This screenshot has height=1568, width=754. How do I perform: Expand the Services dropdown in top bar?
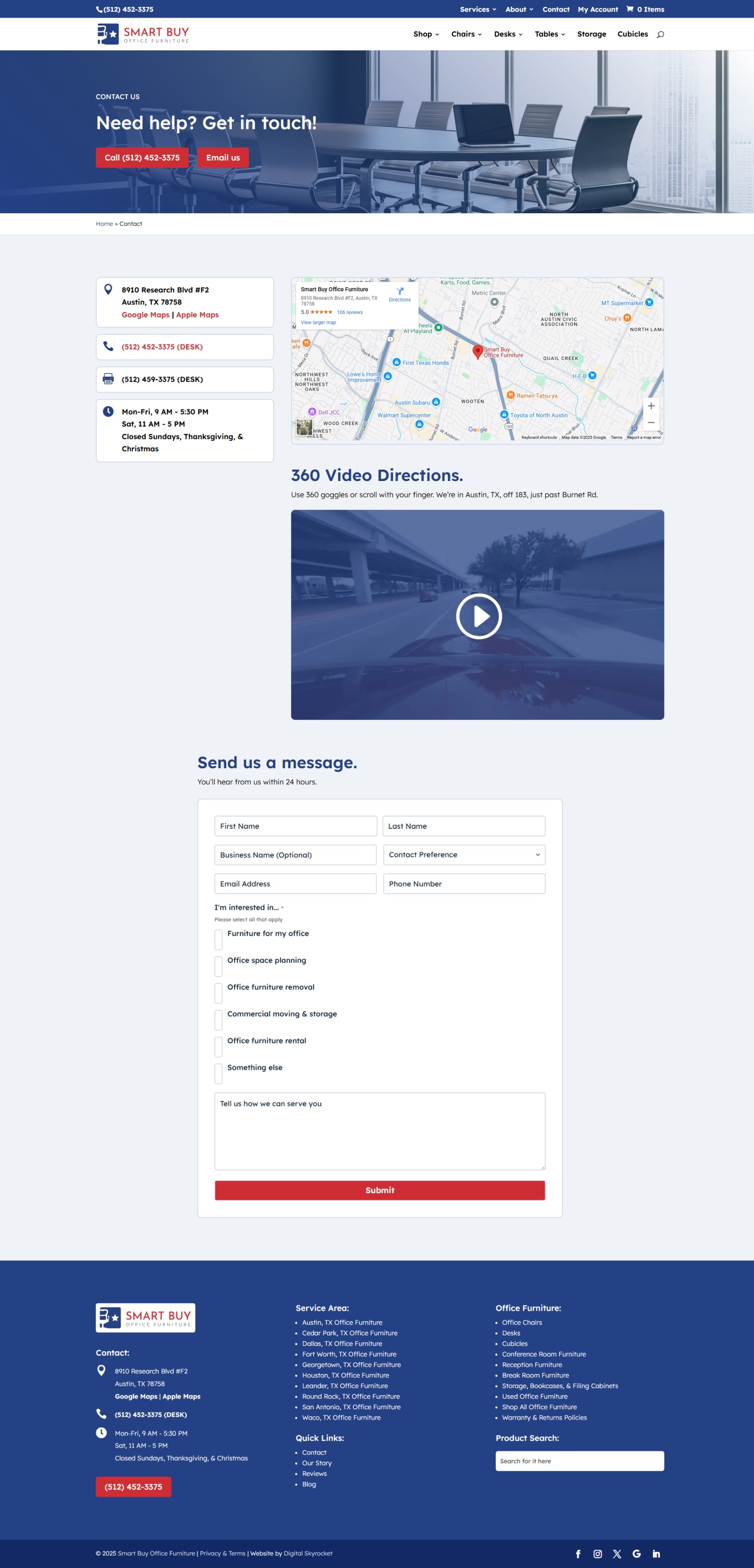[478, 9]
